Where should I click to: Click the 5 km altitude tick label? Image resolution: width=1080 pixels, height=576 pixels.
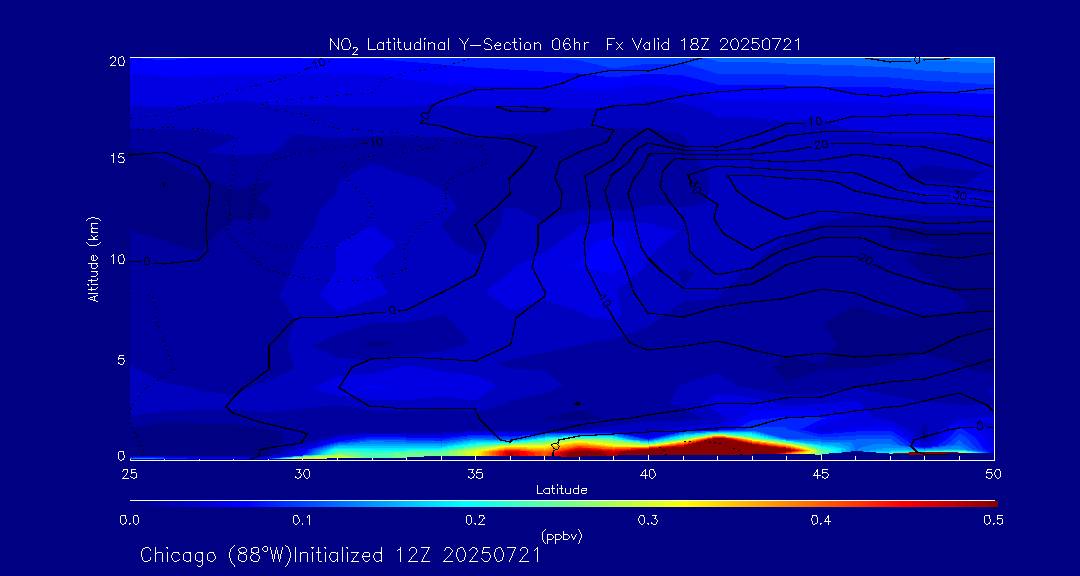click(120, 359)
